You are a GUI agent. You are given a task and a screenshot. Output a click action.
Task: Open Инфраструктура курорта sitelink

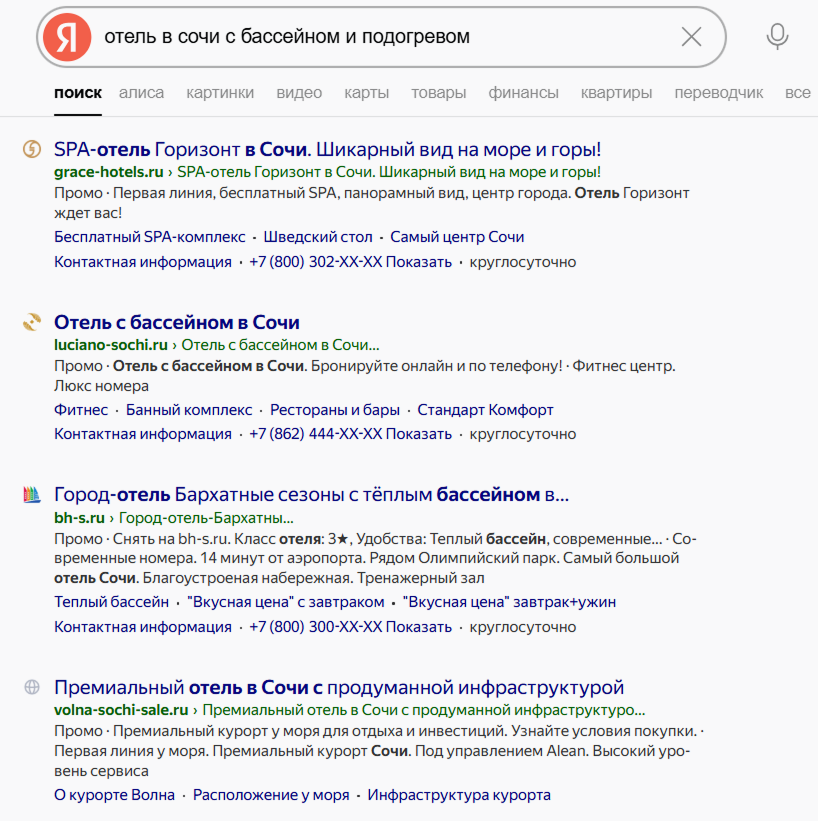click(459, 795)
